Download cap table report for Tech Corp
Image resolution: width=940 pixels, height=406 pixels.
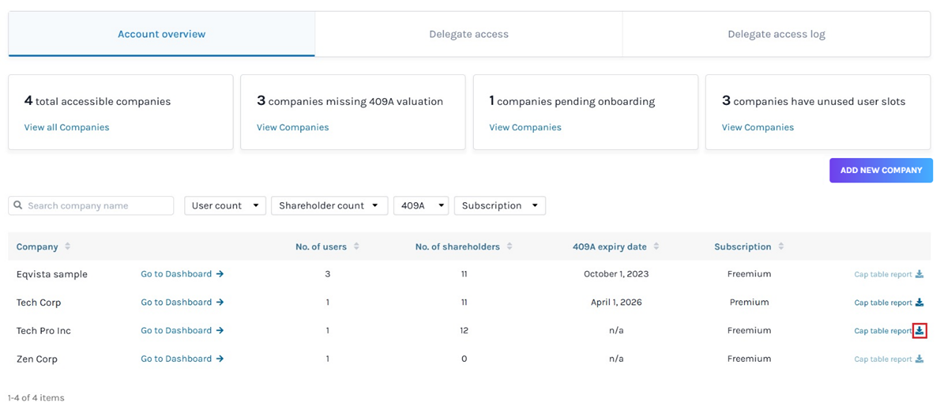(x=919, y=302)
